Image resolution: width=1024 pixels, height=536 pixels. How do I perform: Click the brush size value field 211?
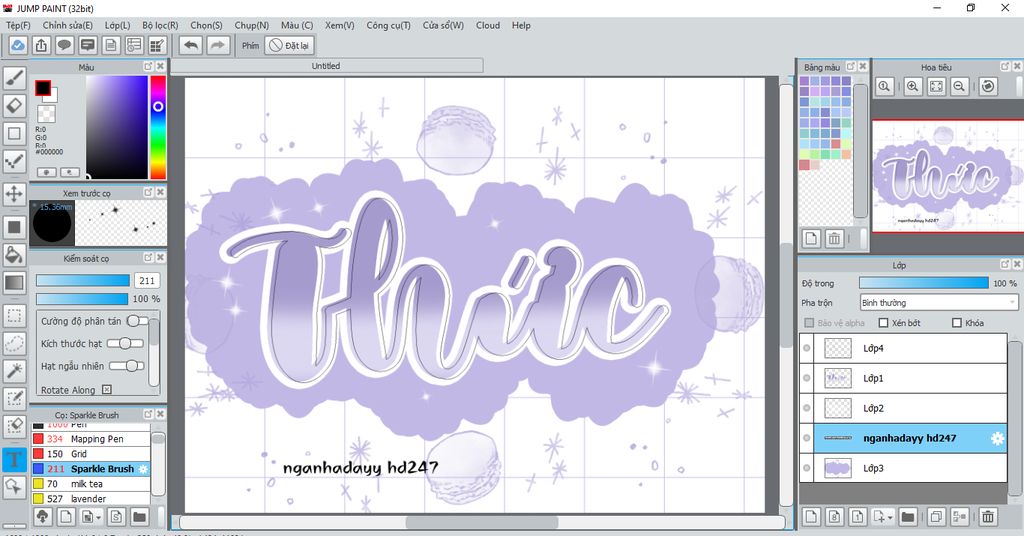[x=147, y=281]
